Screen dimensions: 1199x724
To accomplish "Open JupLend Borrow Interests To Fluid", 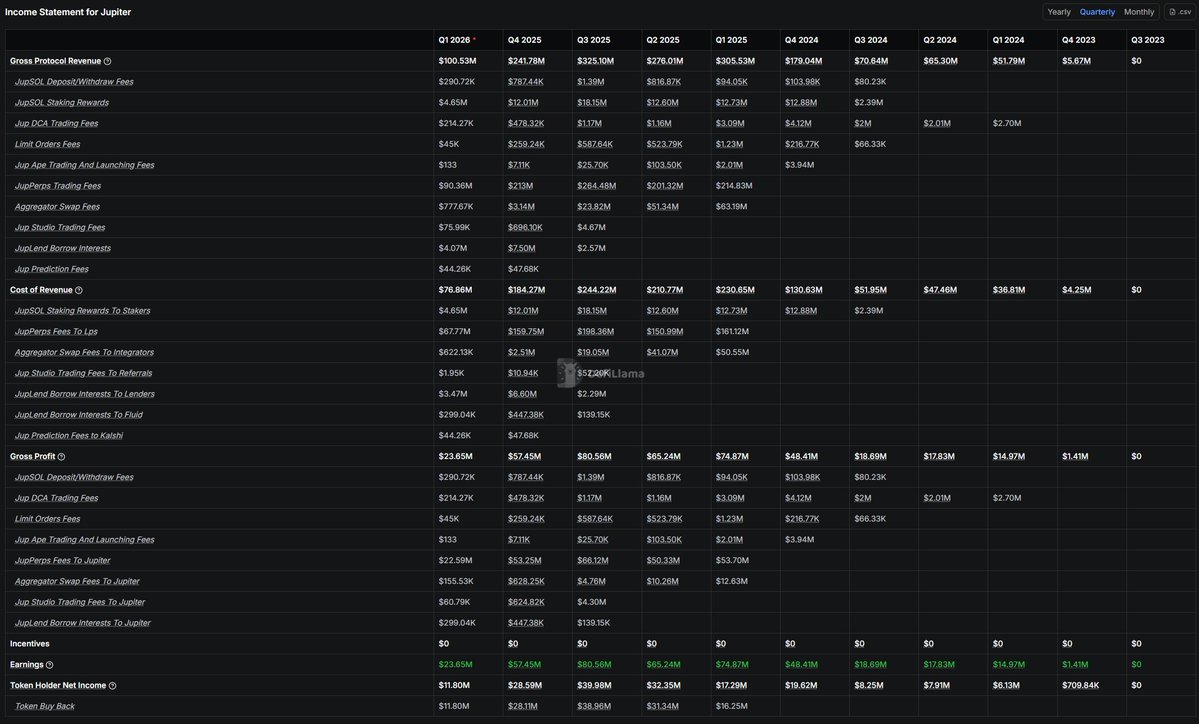I will 78,415.
